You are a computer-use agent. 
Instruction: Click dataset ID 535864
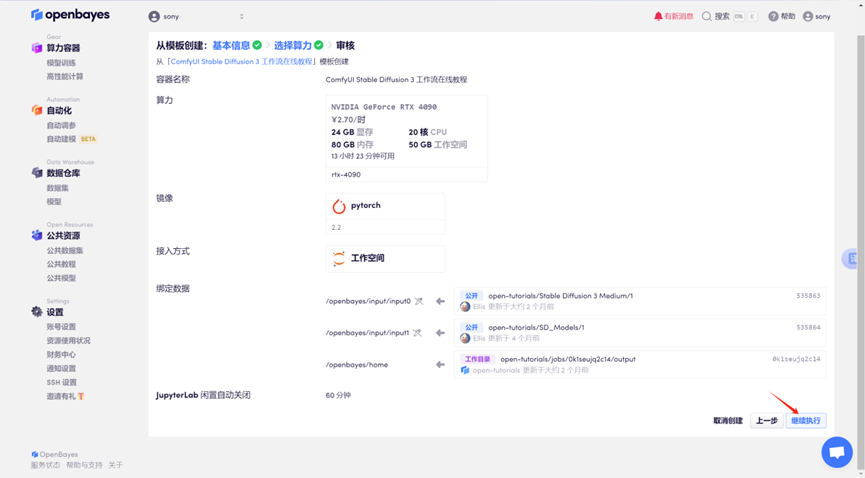[x=808, y=327]
